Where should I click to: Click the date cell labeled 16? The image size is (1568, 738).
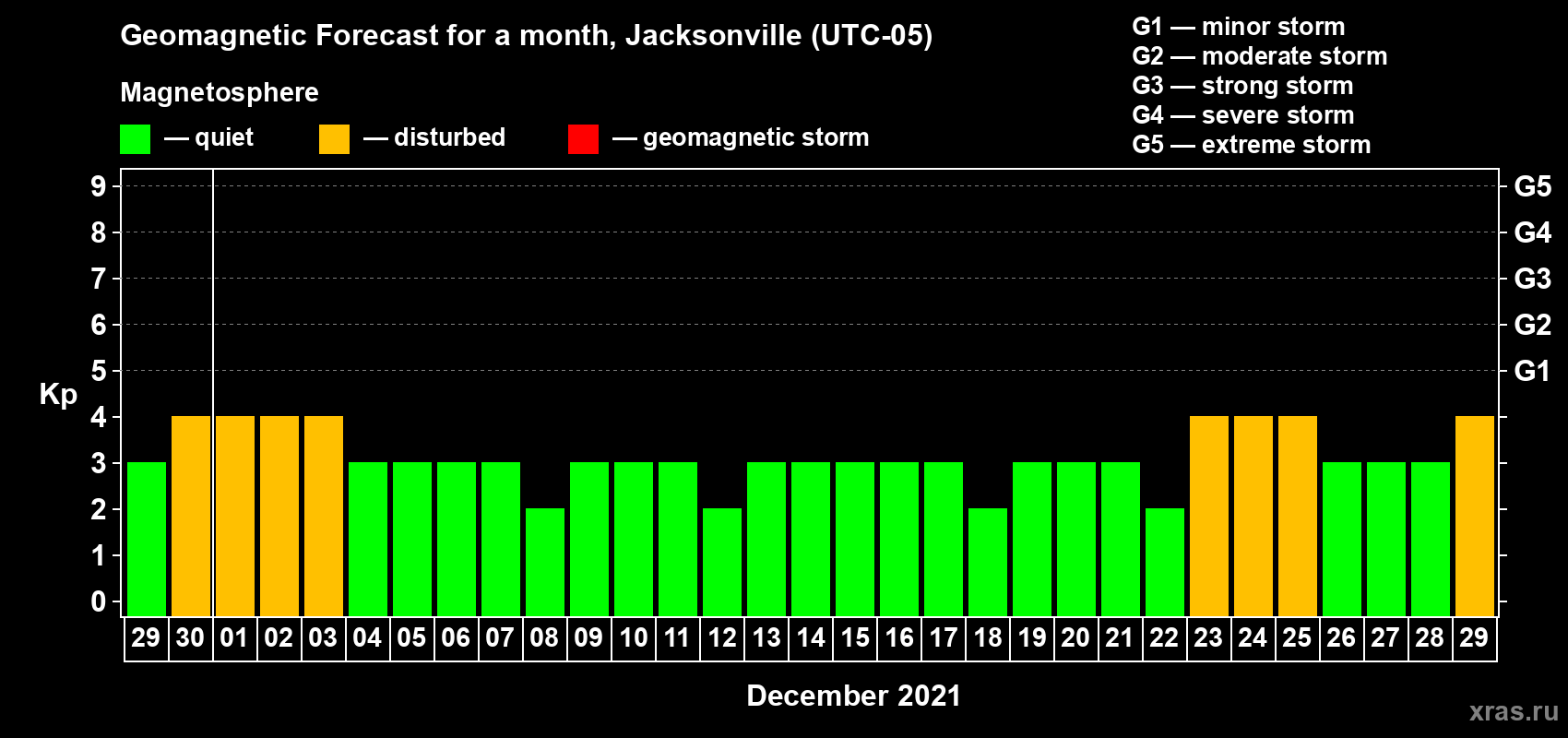(x=899, y=638)
